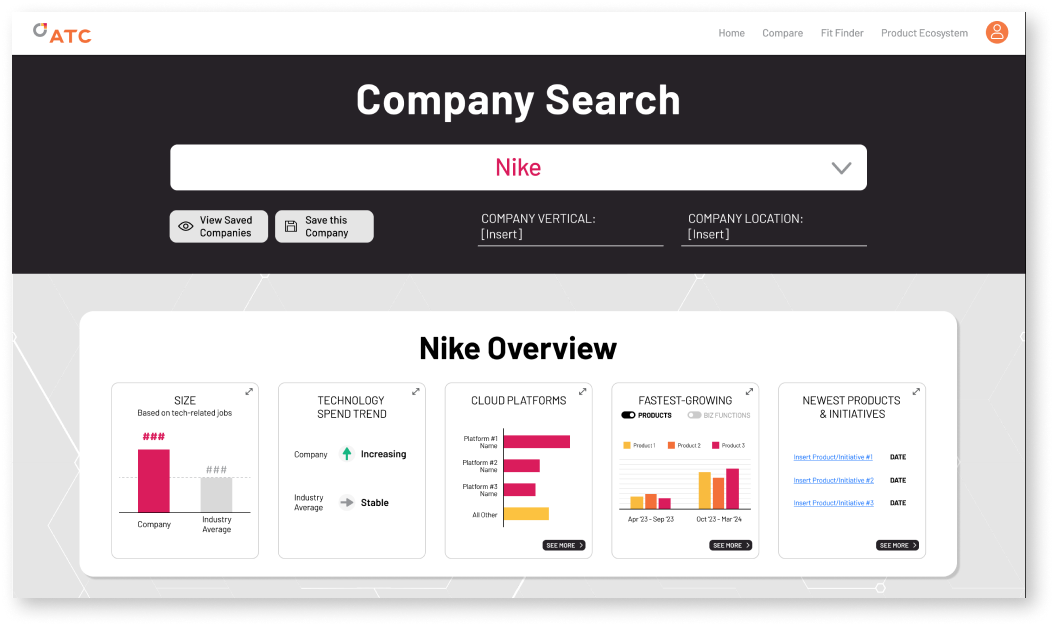Expand the Technology Spend Trend card
1054x626 pixels.
[x=415, y=391]
